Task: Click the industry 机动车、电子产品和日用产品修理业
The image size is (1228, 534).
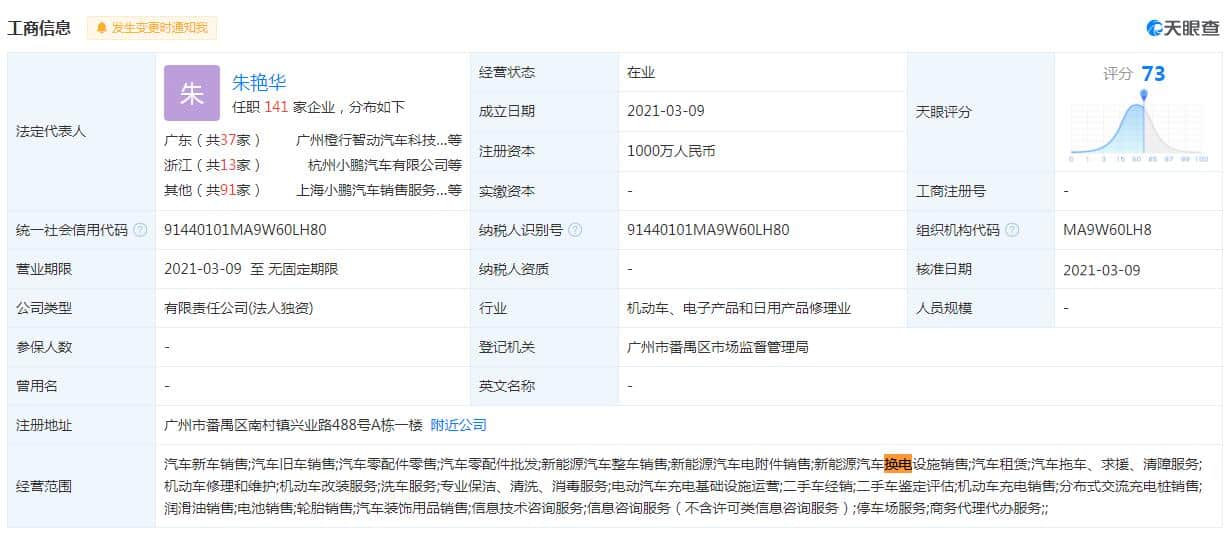Action: tap(739, 308)
